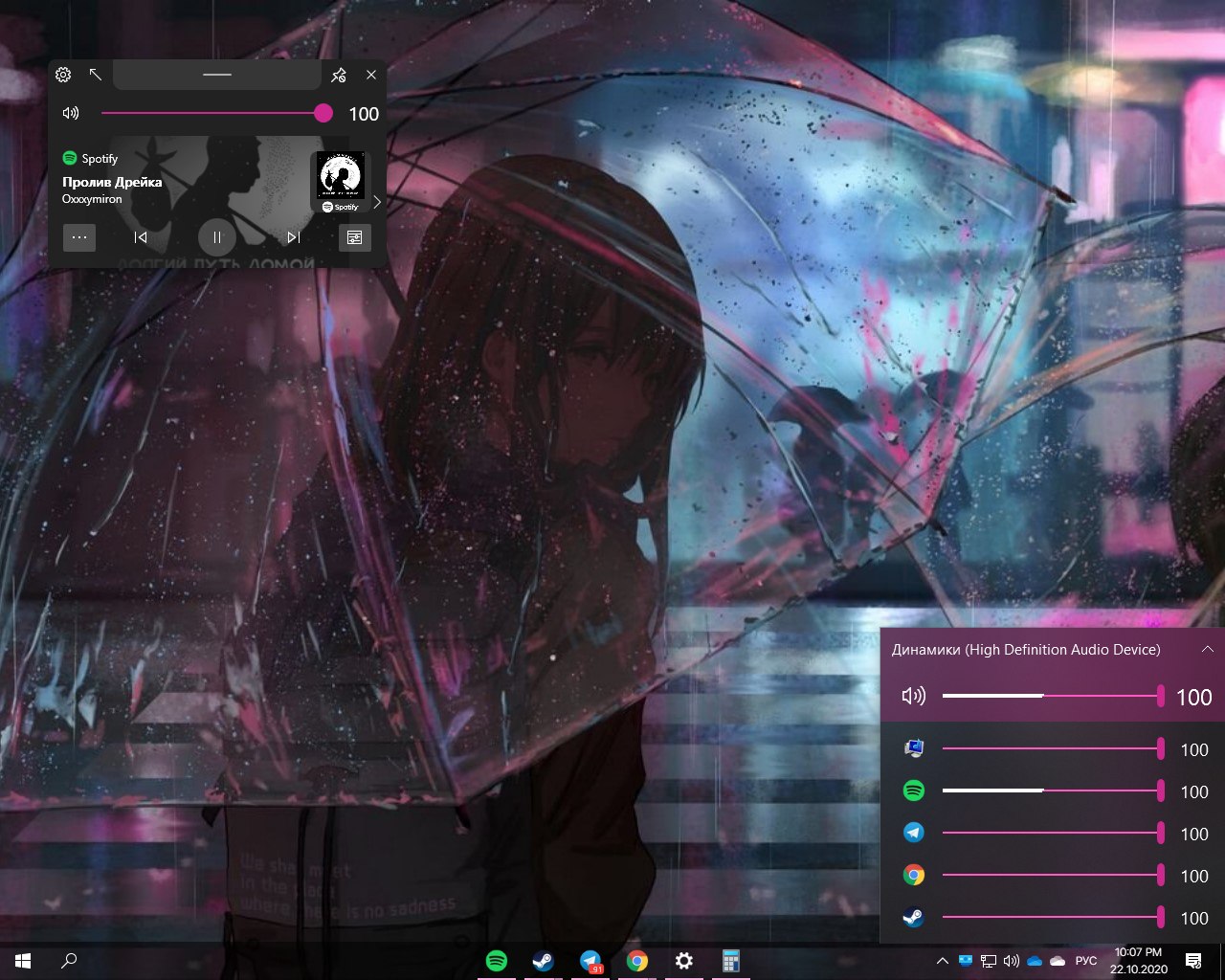Click the blue OneDrive tray icon
The image size is (1225, 980).
[x=1035, y=961]
